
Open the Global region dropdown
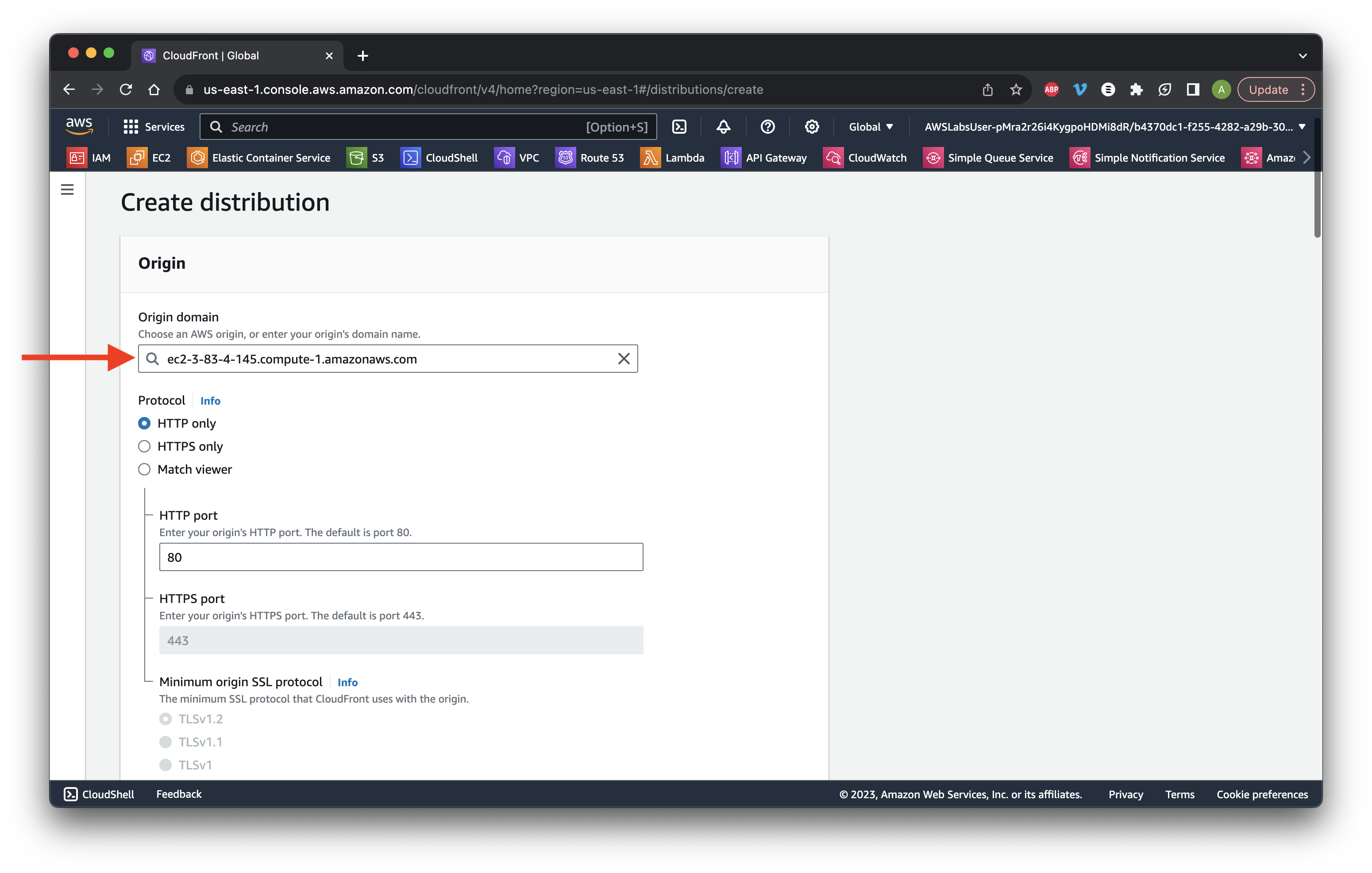tap(871, 127)
